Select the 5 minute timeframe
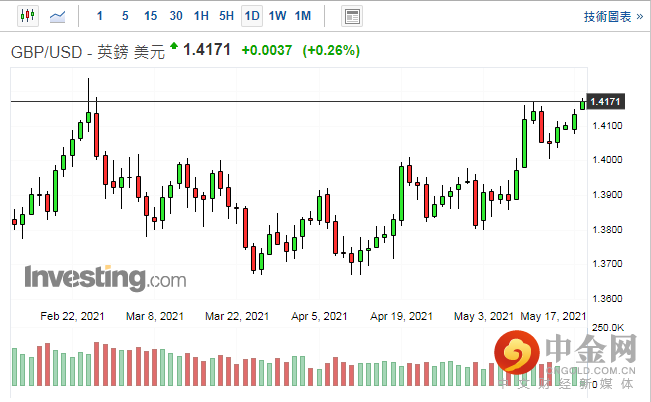 (x=125, y=16)
